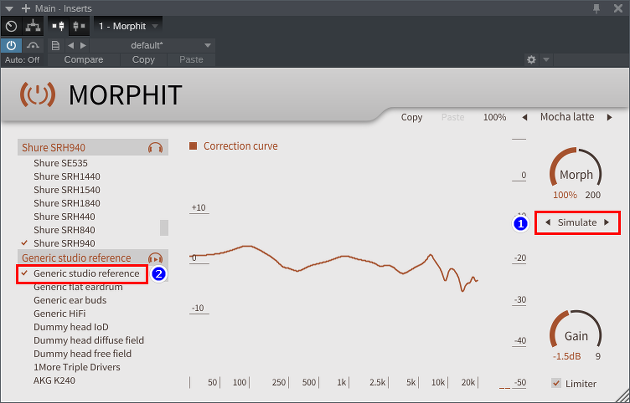
Task: Select Shure SRH1840 headphone
Action: [x=67, y=203]
